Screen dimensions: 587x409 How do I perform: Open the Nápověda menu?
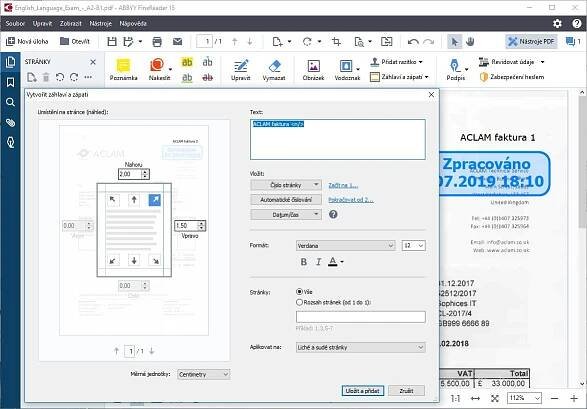[x=133, y=24]
